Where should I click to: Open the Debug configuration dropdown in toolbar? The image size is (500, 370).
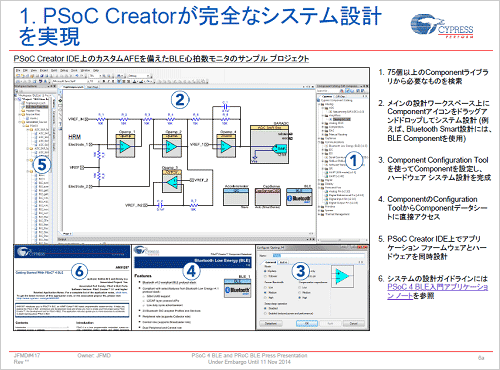[139, 76]
